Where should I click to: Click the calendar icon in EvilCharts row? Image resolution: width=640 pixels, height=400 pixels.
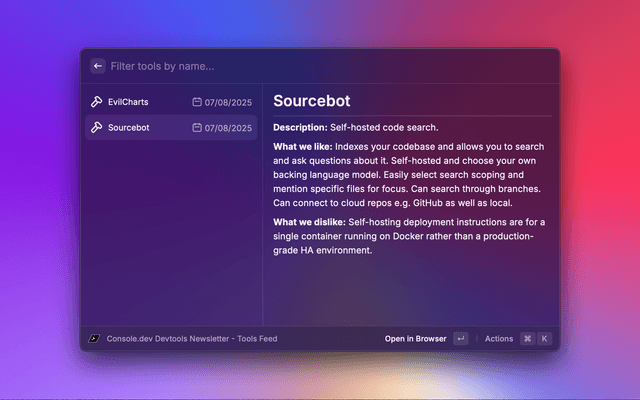pos(197,102)
